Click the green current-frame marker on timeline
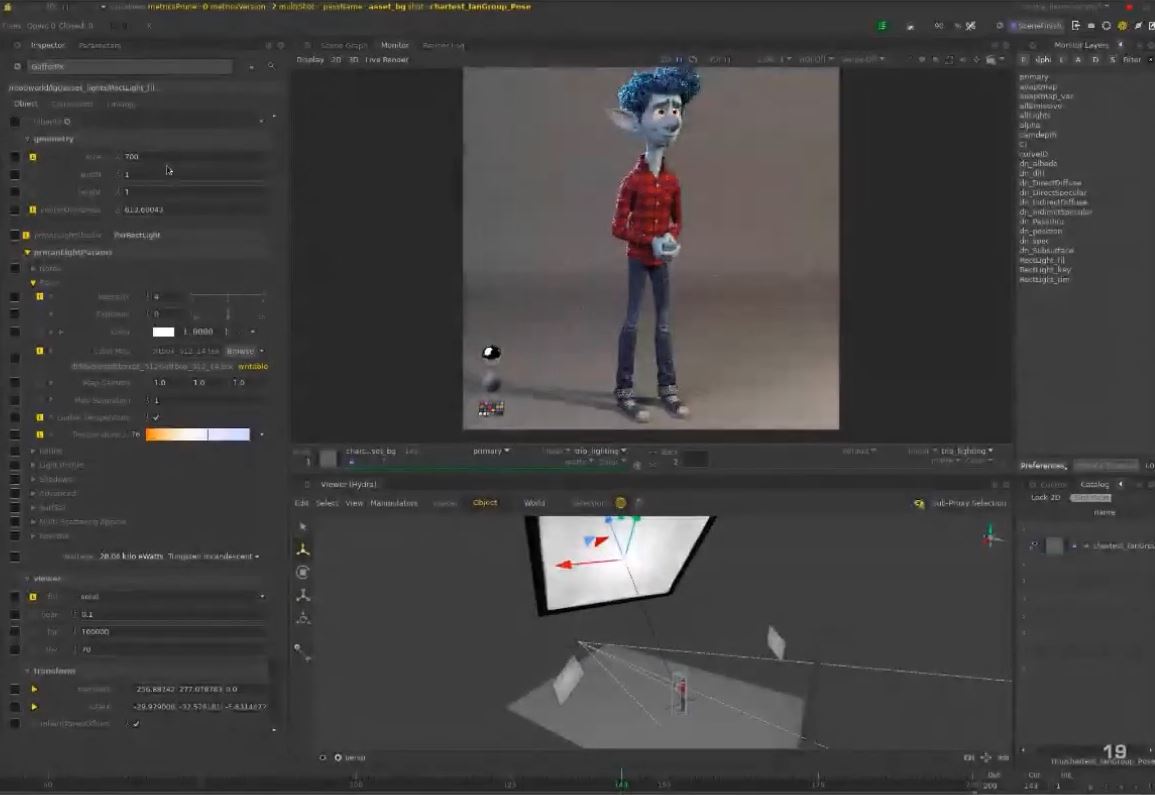Viewport: 1155px width, 795px height. 621,778
